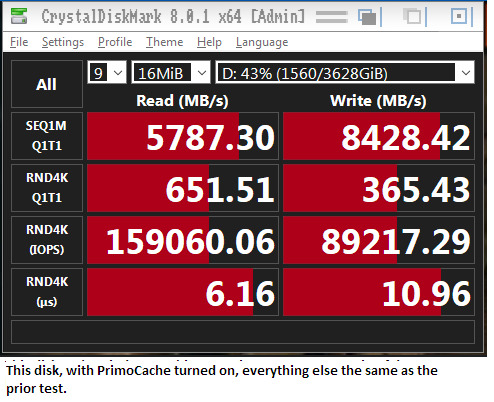Click the Read (MB/s) column header
Viewport: 494px width, 402px height.
(182, 100)
